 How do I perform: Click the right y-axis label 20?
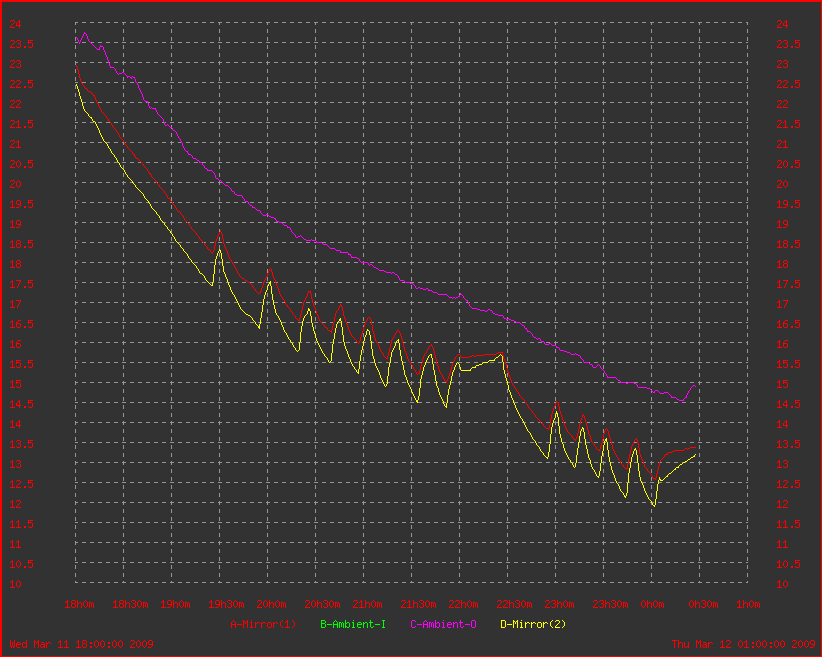pos(782,184)
